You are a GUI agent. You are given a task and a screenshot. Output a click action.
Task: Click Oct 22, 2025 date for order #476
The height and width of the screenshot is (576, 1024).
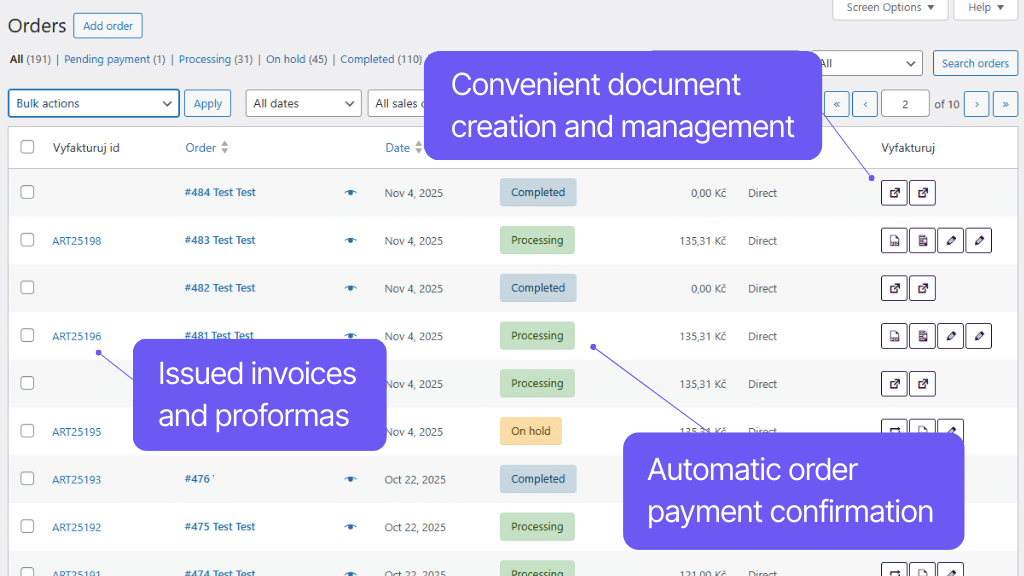tap(415, 480)
